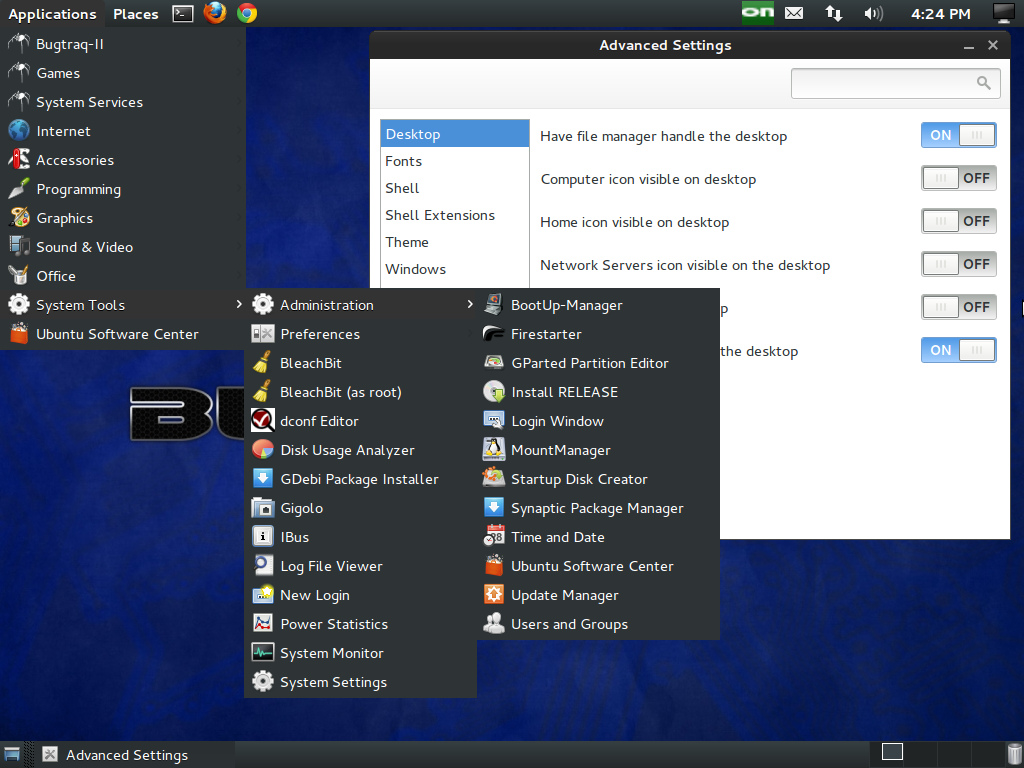The image size is (1024, 768).
Task: Click the MountManager penguin icon
Action: click(494, 449)
